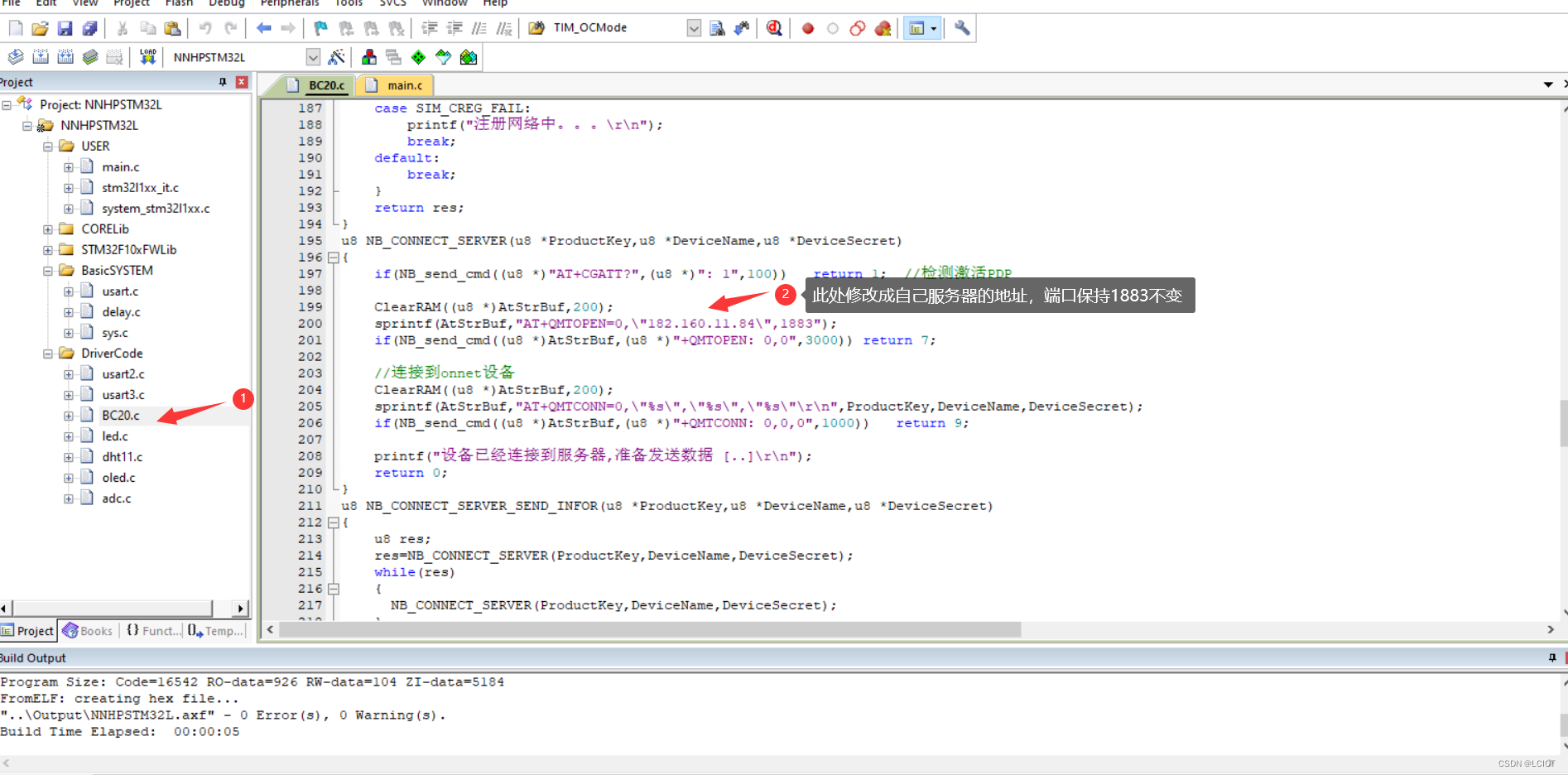Open the editor tab list dropdown arrow
The height and width of the screenshot is (775, 1568).
click(1548, 84)
